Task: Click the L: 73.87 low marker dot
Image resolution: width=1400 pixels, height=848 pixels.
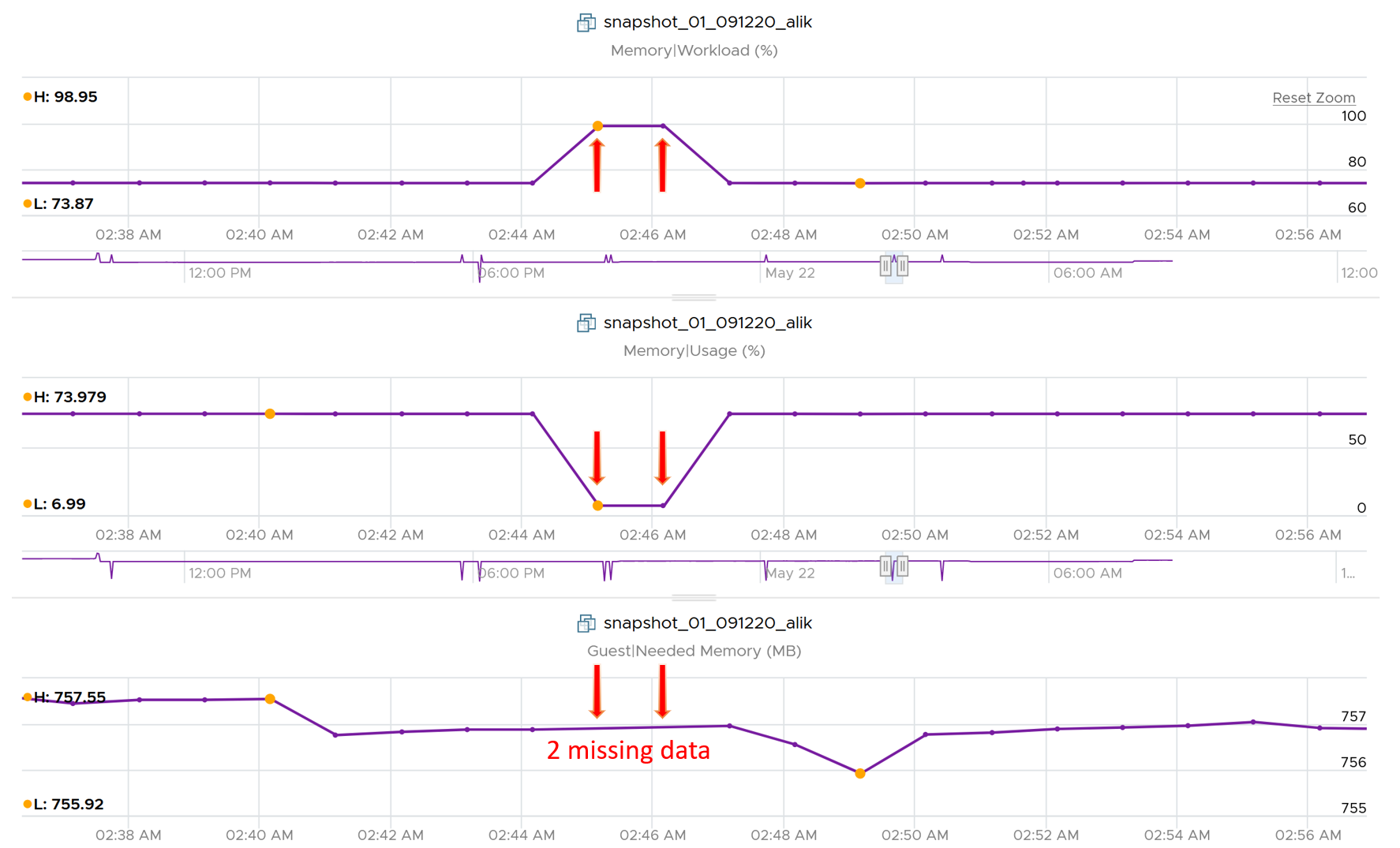Action: [28, 204]
